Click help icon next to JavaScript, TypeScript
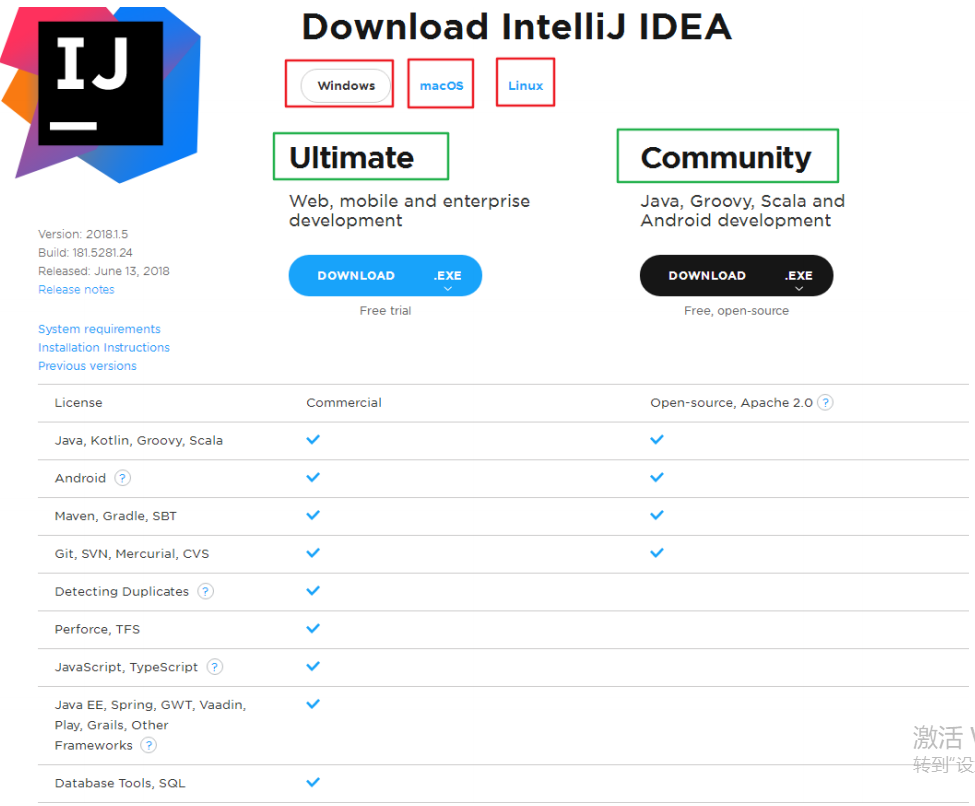The width and height of the screenshot is (975, 806). click(x=215, y=667)
